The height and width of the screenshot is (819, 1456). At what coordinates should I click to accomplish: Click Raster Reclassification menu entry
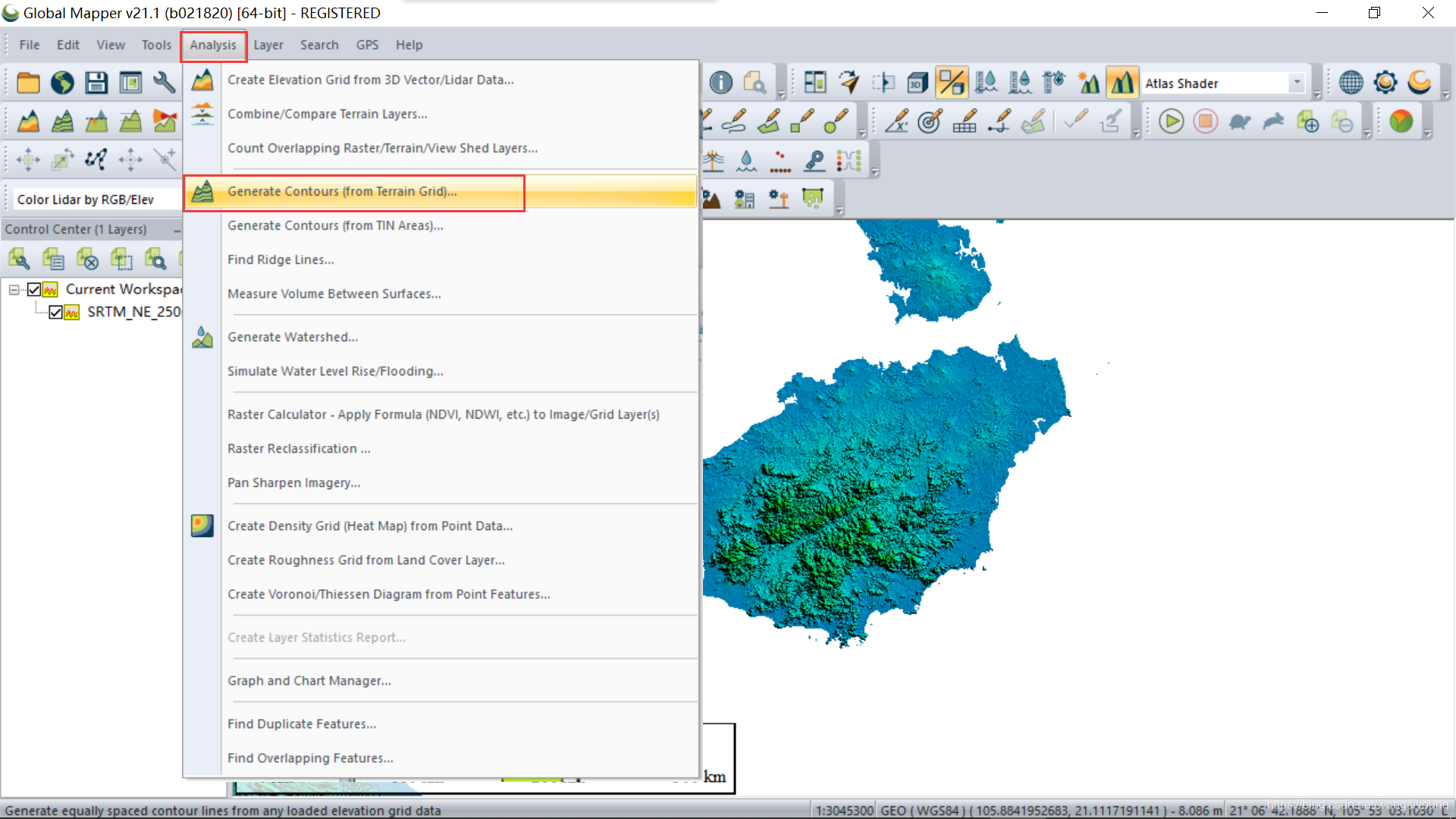(x=299, y=448)
